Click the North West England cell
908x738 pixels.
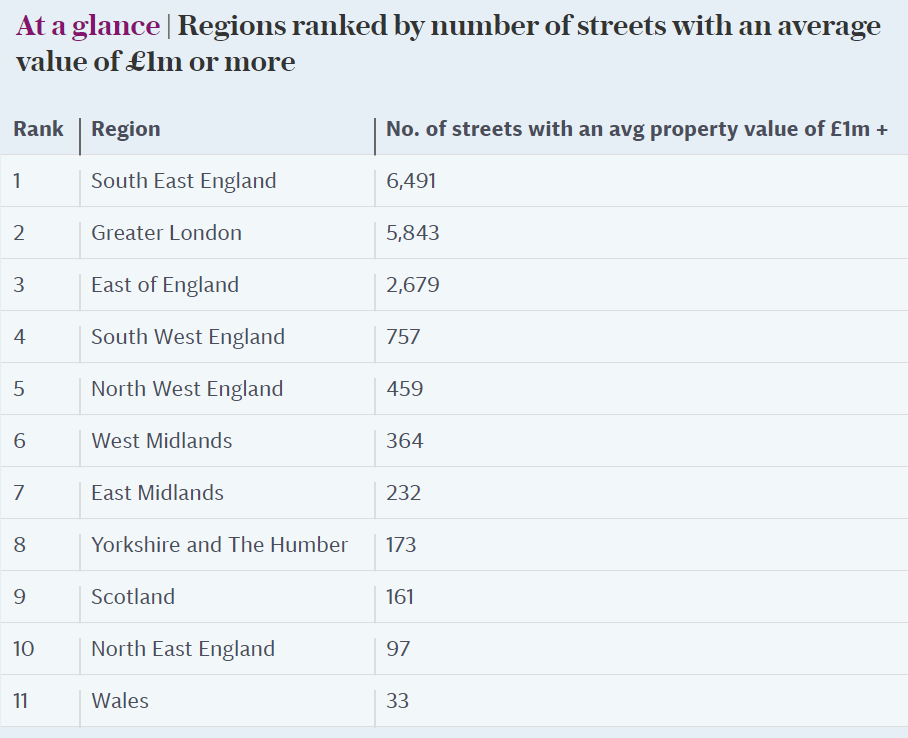tap(187, 389)
